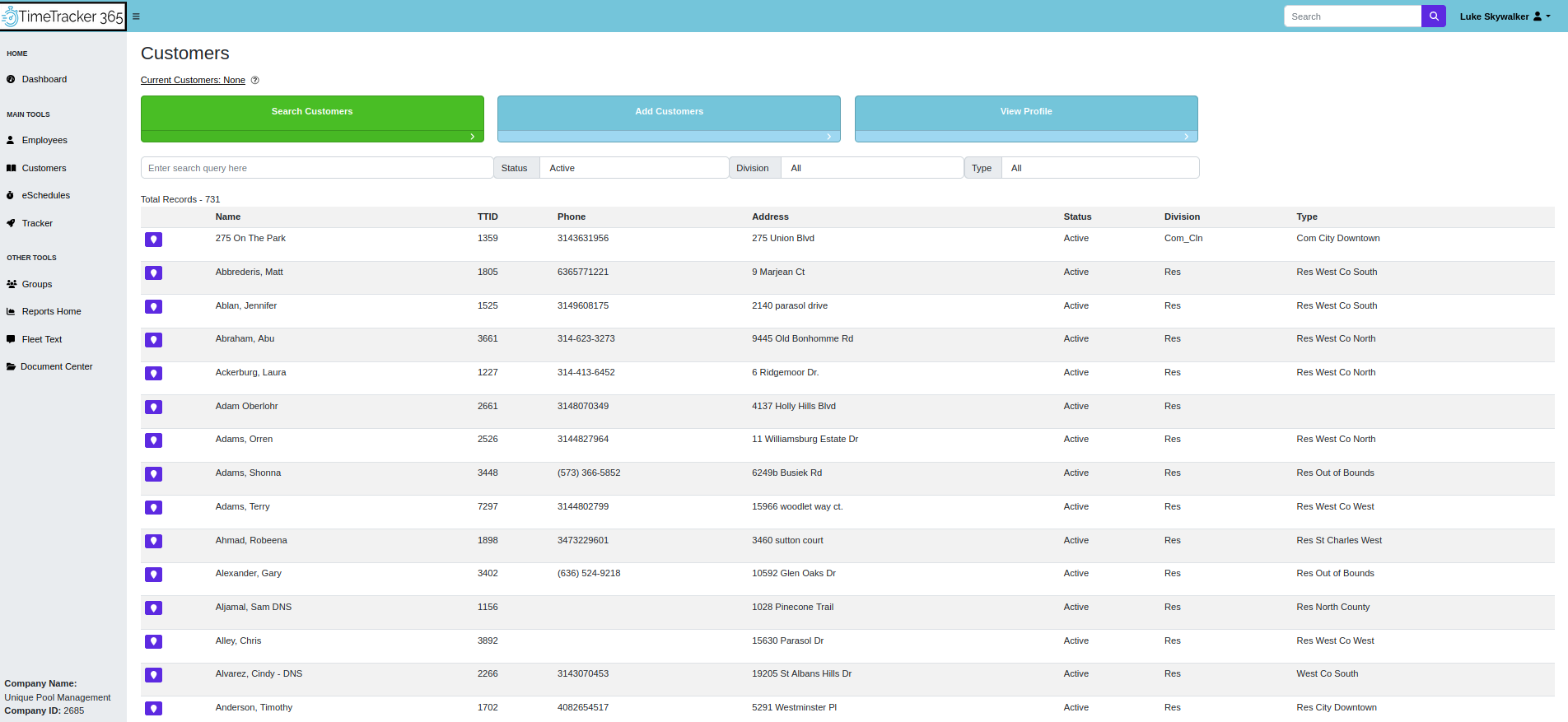This screenshot has height=722, width=1568.
Task: Click the map pin for Abraham, Abu
Action: tap(153, 340)
